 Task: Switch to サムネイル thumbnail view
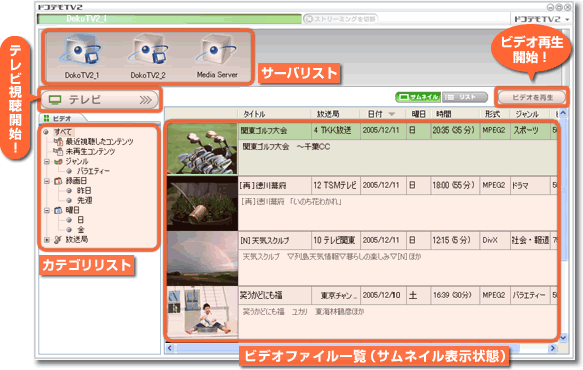pyautogui.click(x=418, y=97)
